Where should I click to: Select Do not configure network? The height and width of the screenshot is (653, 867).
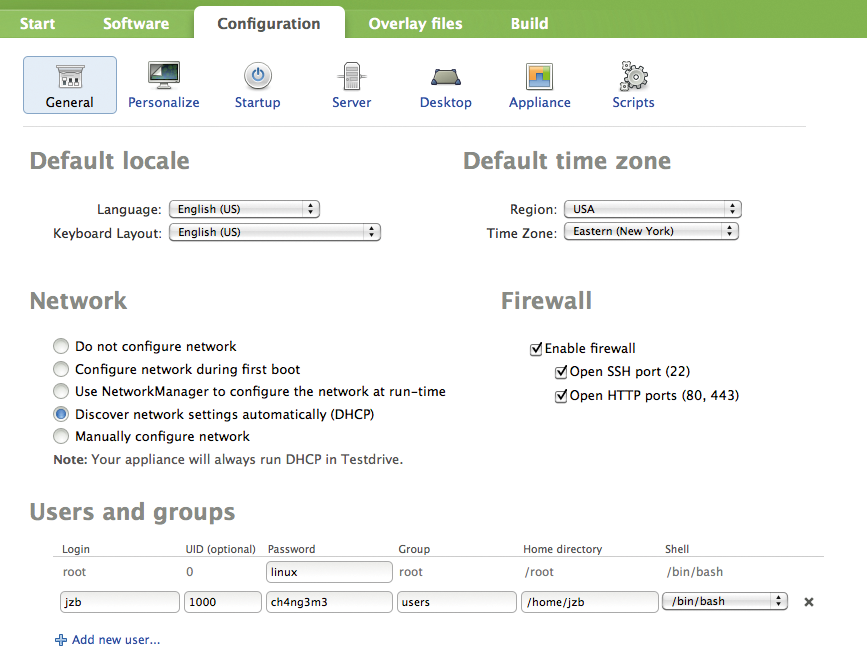(61, 346)
